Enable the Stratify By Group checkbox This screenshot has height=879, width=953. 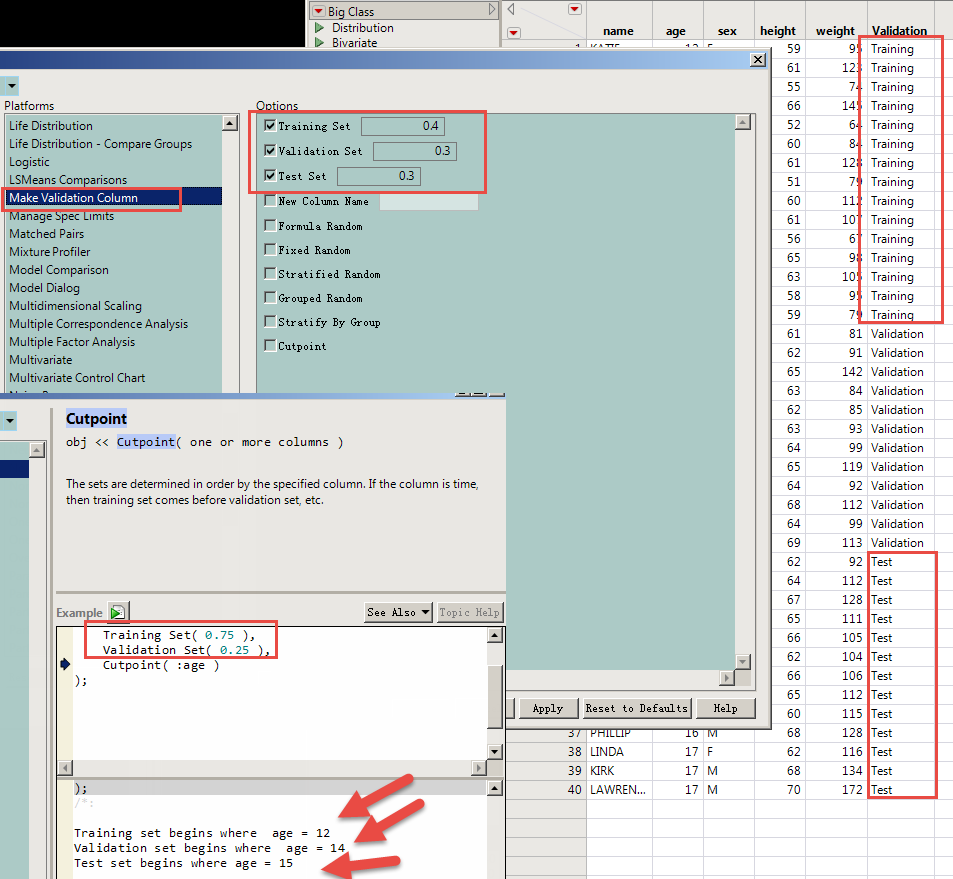coord(270,322)
